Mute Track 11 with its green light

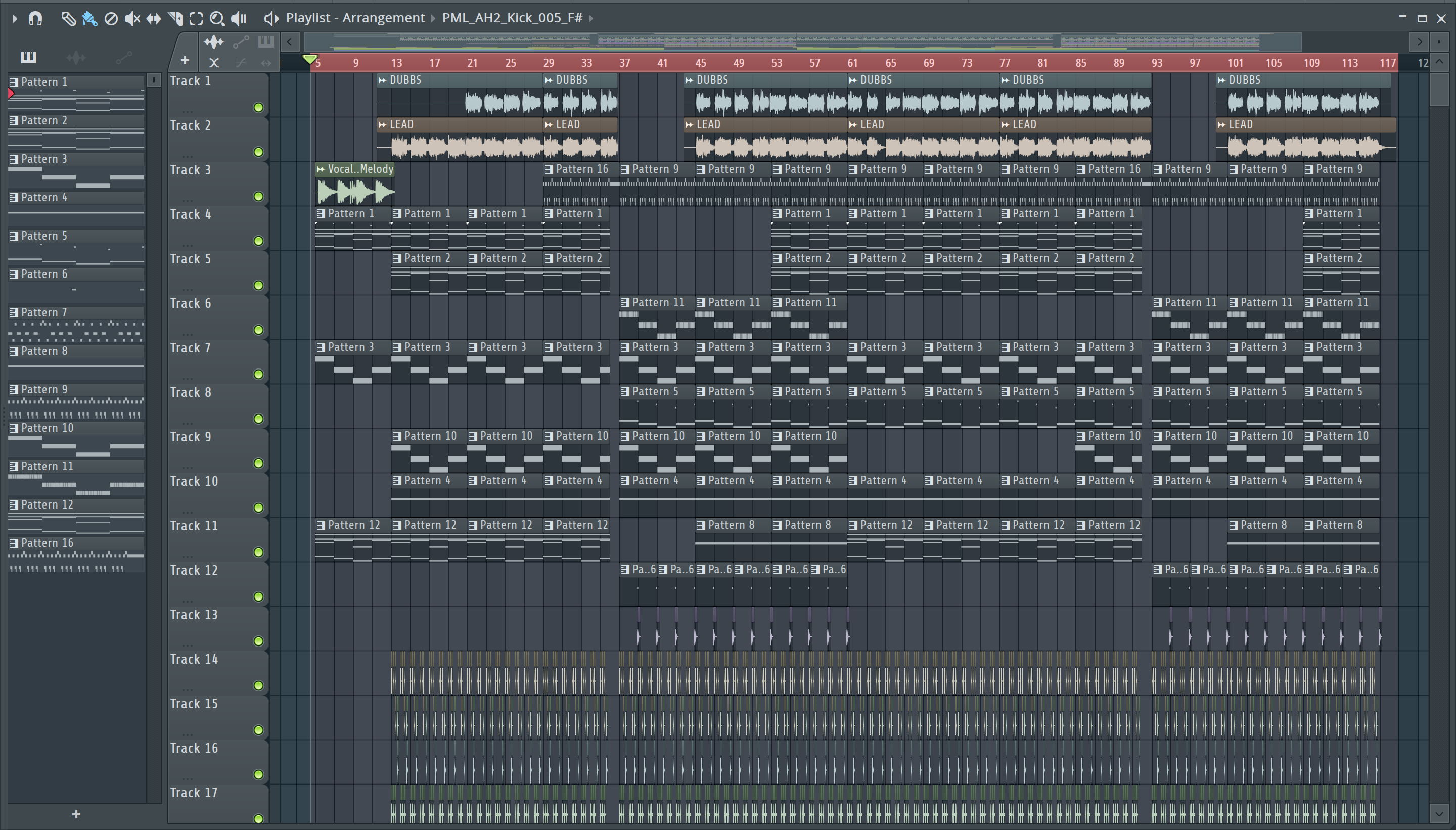(x=258, y=552)
